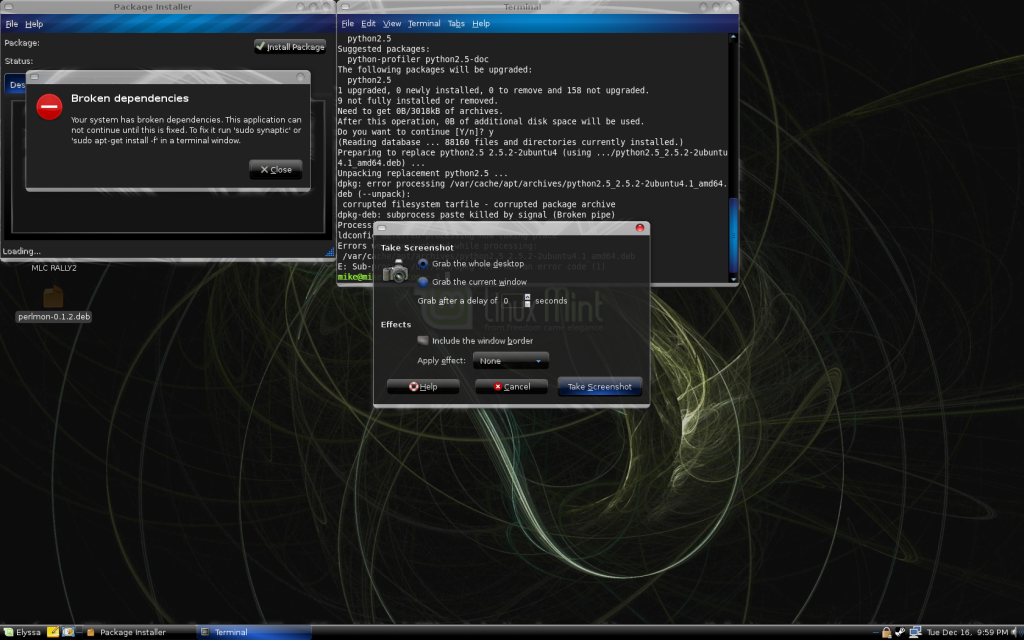Click the lock icon in system tray
The width and height of the screenshot is (1024, 640).
(886, 632)
